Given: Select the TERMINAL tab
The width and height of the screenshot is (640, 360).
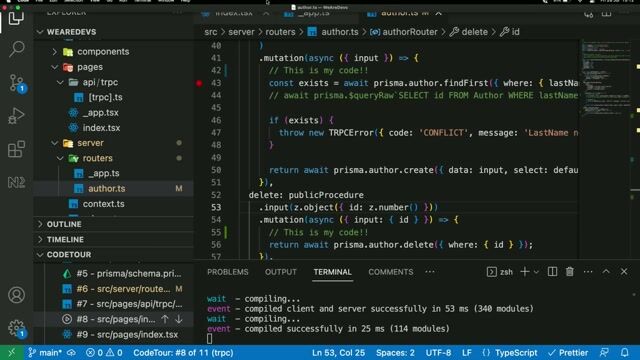Looking at the screenshot, I should [332, 272].
